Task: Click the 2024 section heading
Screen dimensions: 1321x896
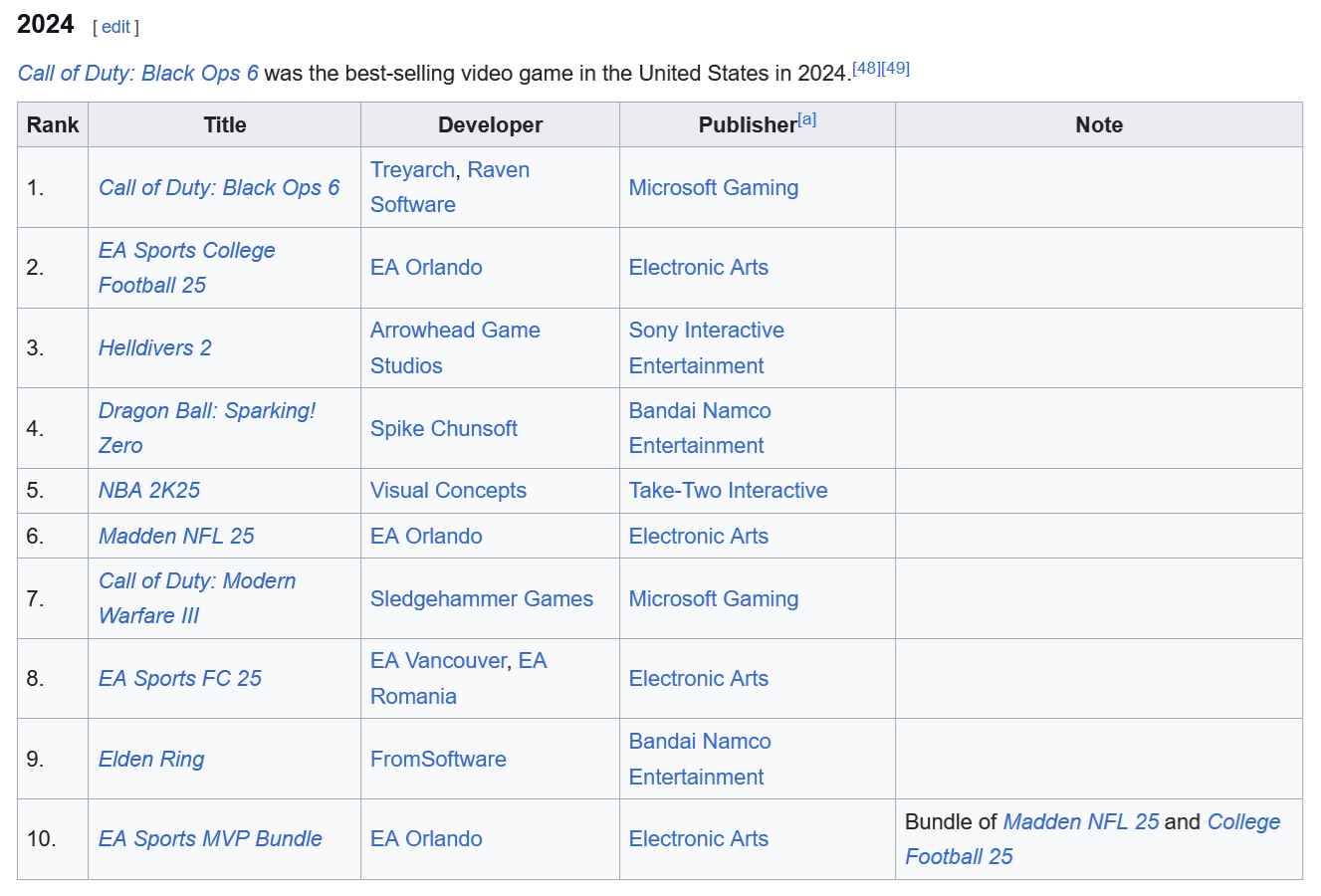Action: click(x=46, y=25)
